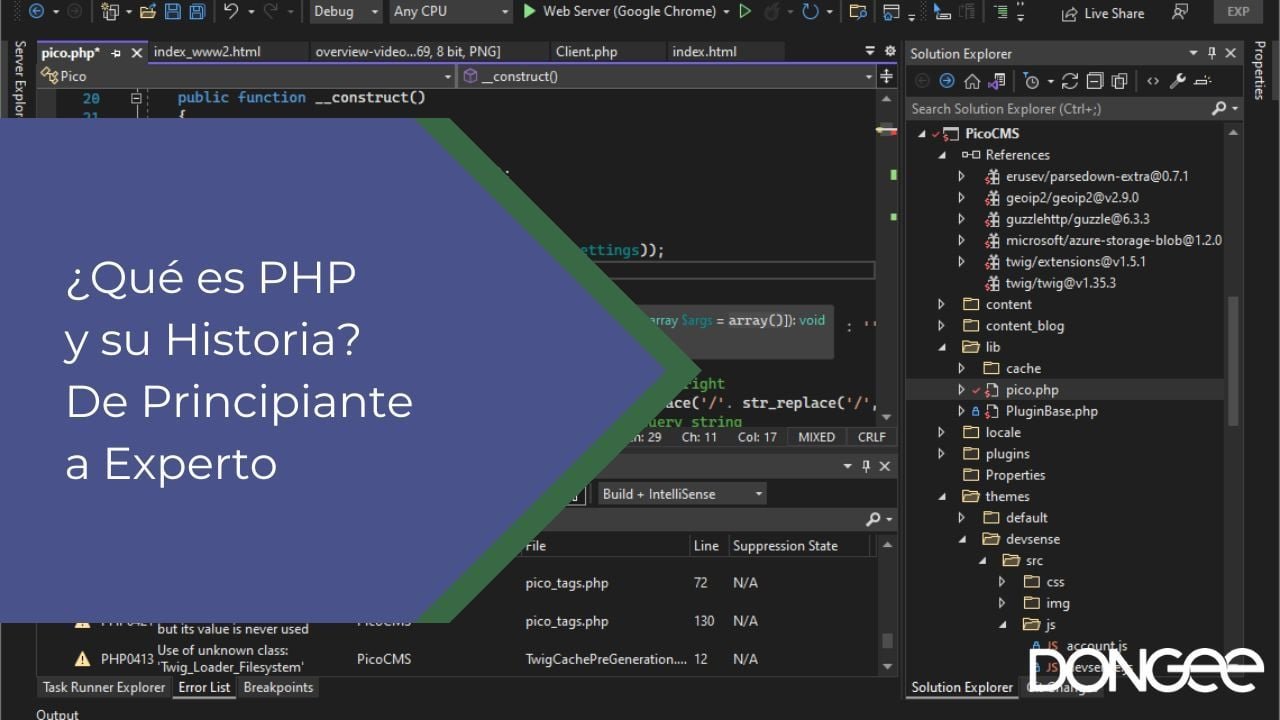
Task: Open the Debug configuration dropdown
Action: pos(346,11)
